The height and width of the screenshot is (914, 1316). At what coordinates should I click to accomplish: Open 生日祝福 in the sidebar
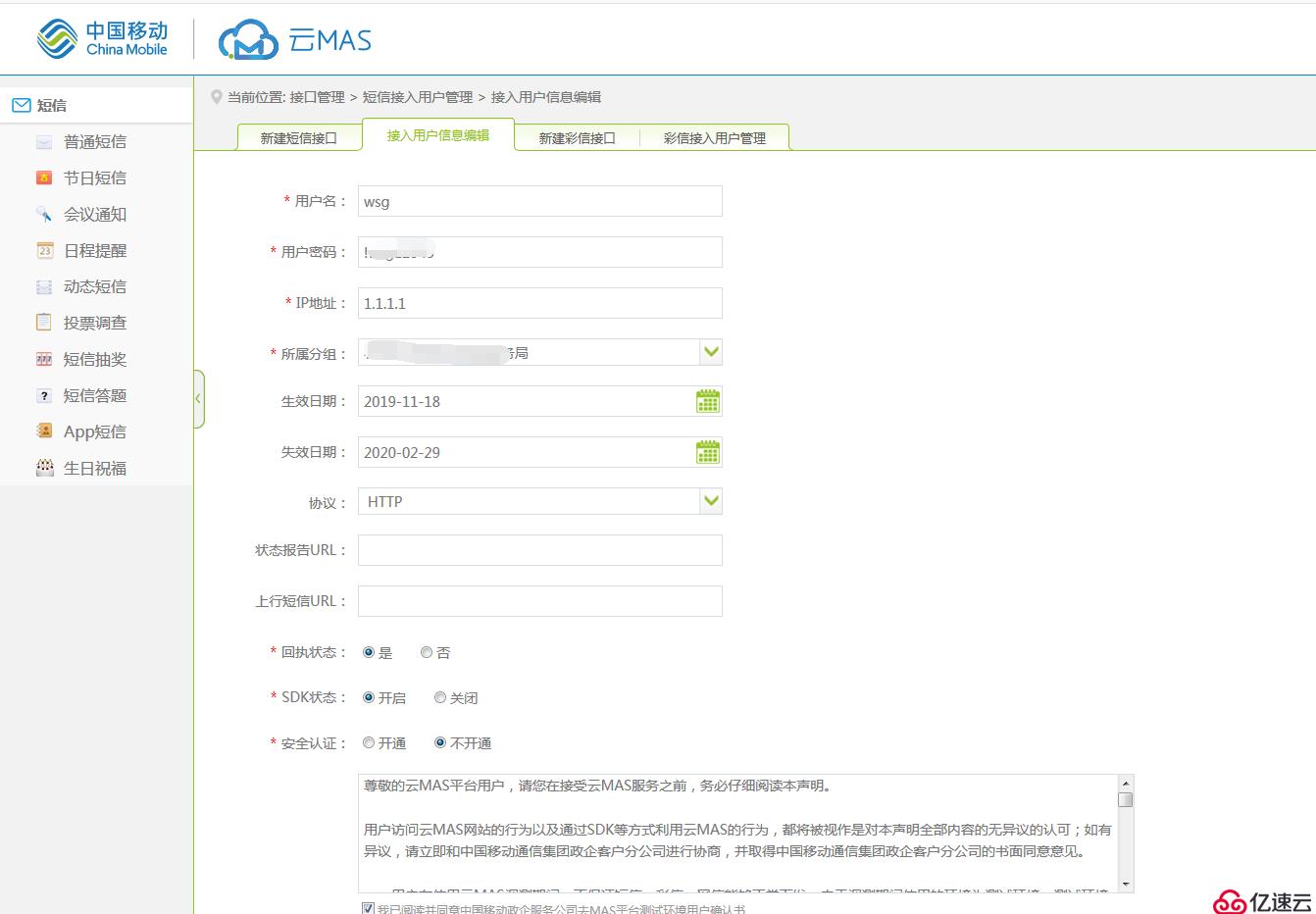click(95, 468)
